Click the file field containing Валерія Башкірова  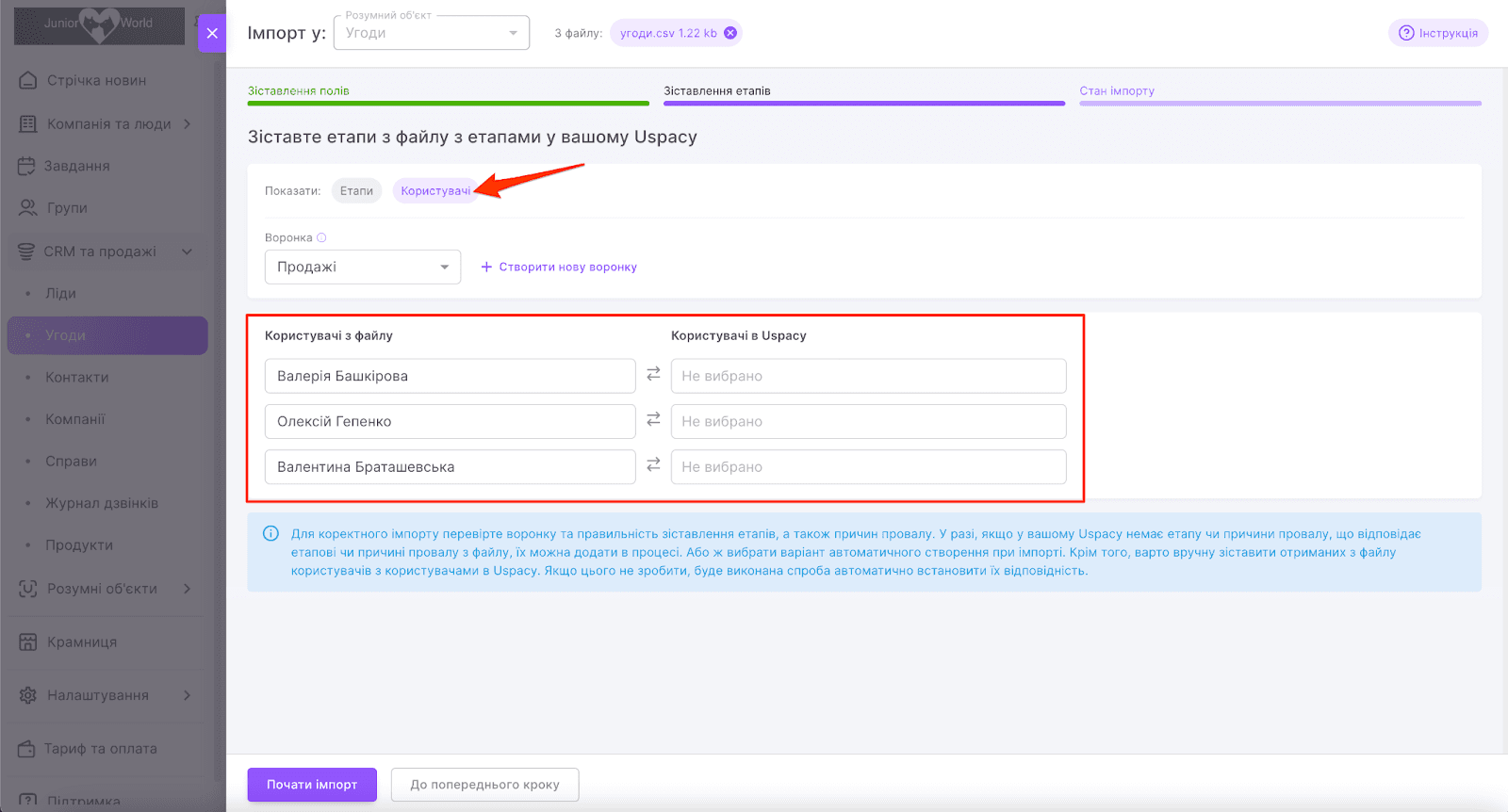pos(450,376)
